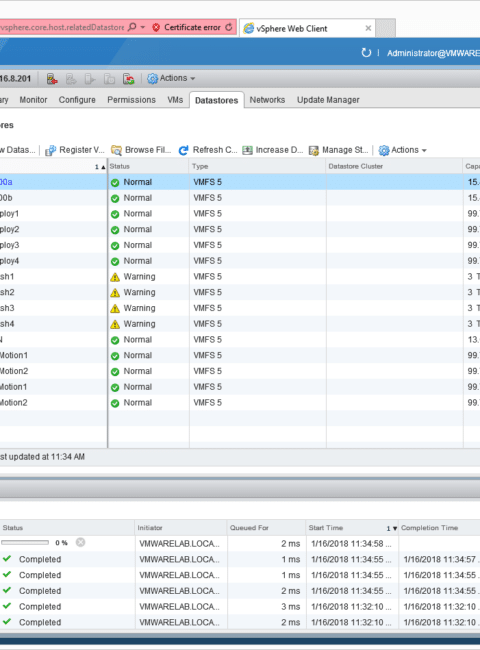Select the ploy4 datastore row
This screenshot has width=480, height=650.
tap(240, 261)
